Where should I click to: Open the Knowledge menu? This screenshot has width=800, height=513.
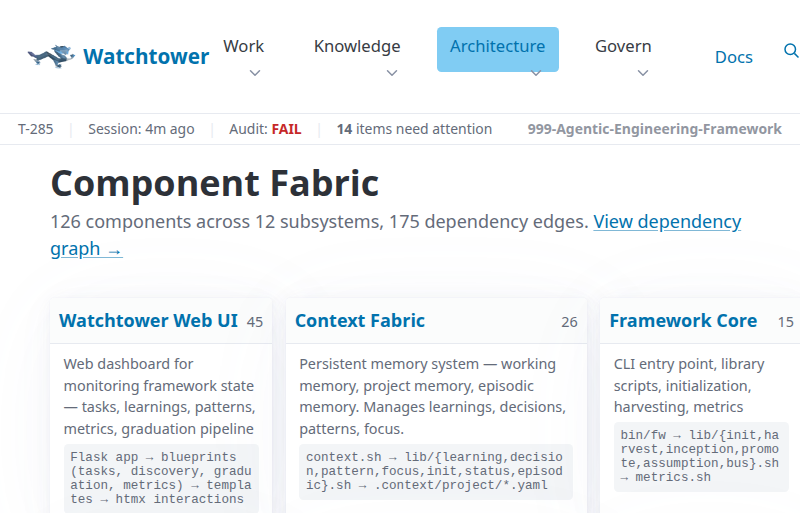click(357, 46)
